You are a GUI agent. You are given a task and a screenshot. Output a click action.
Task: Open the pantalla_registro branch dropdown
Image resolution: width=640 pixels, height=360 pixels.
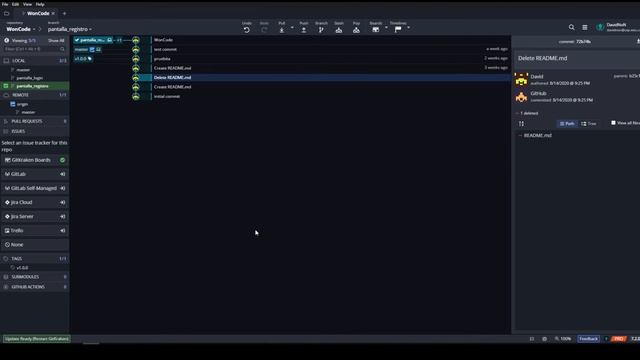tap(70, 29)
